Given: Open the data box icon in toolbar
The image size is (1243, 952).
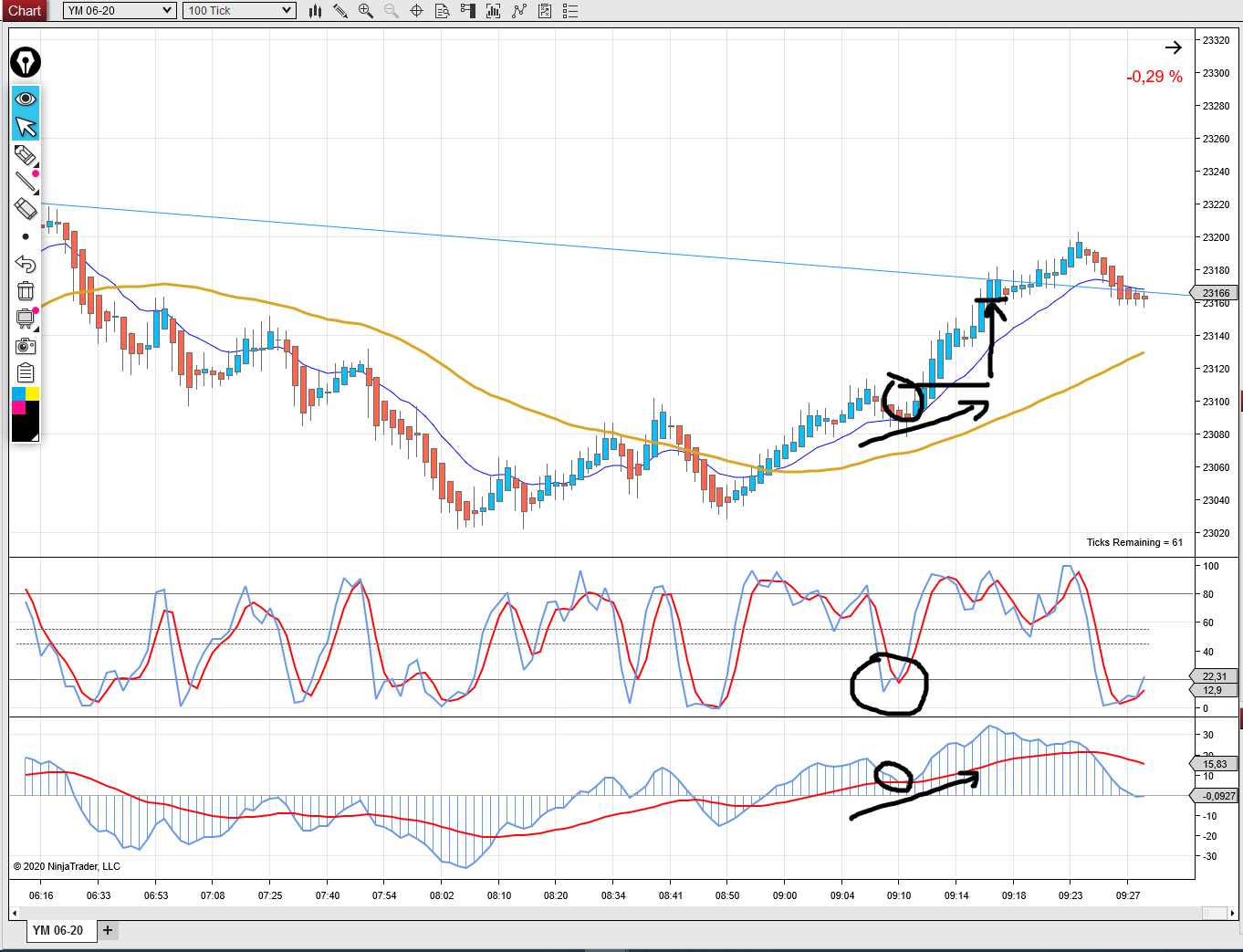Looking at the screenshot, I should (443, 11).
